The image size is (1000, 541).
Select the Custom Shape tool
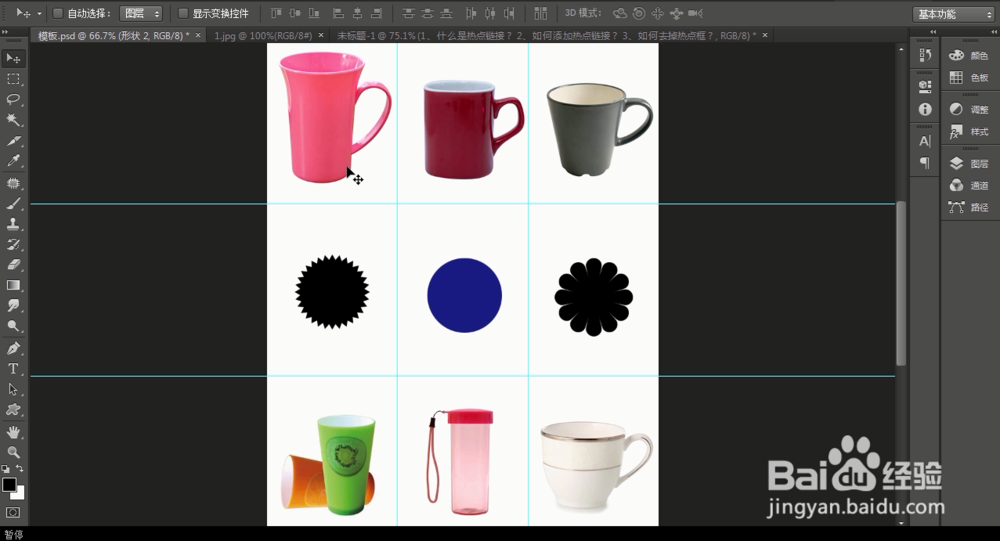pyautogui.click(x=13, y=410)
